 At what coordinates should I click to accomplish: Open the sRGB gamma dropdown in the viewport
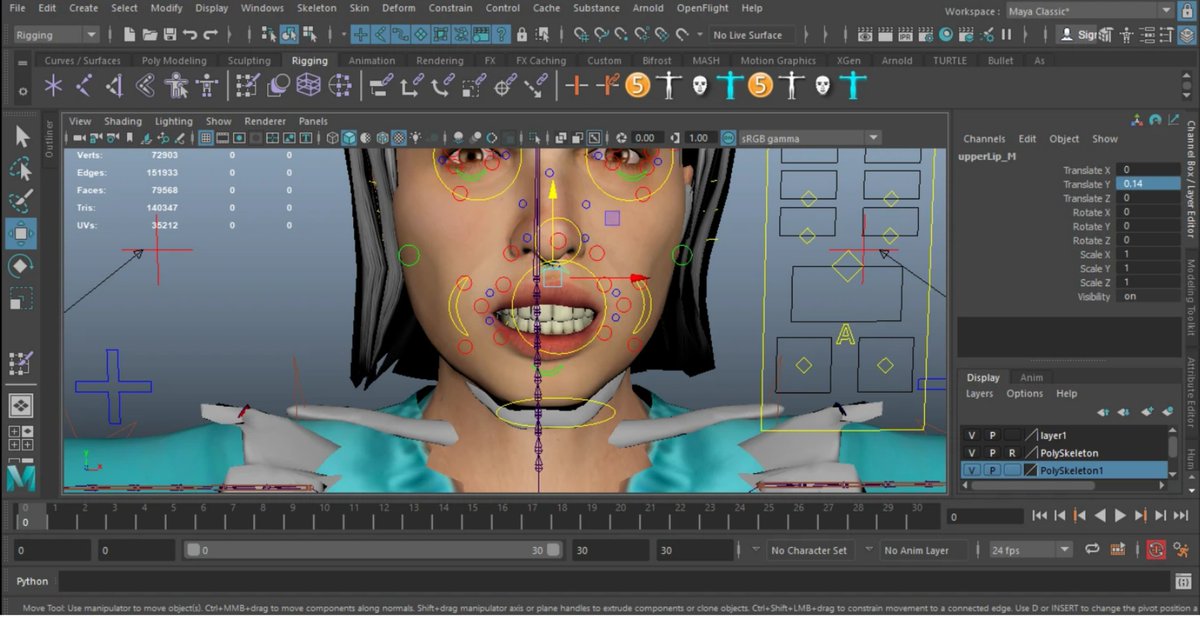point(873,137)
